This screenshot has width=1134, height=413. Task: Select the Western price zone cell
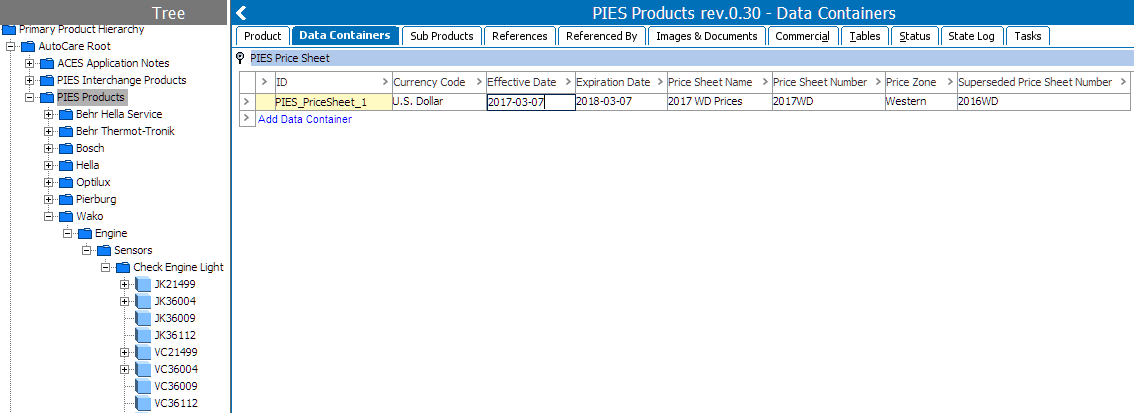click(921, 102)
